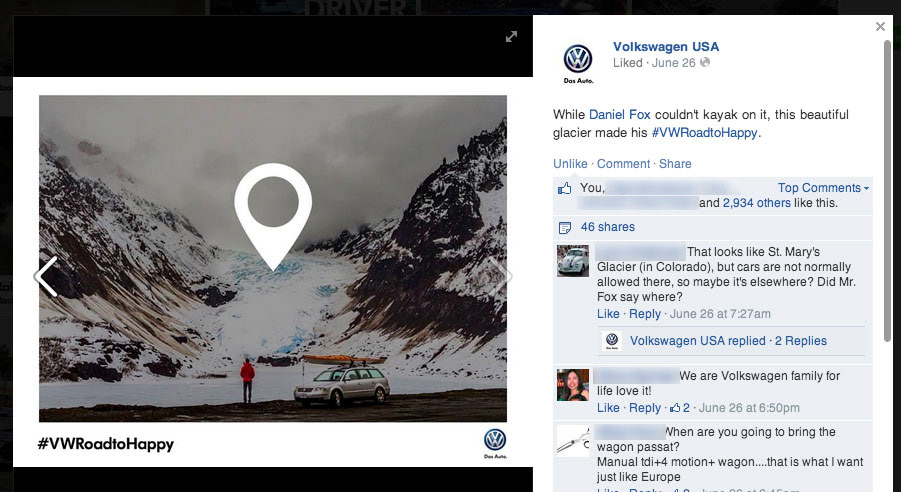Click the map pin marker on photo
The width and height of the screenshot is (901, 492).
(x=273, y=217)
